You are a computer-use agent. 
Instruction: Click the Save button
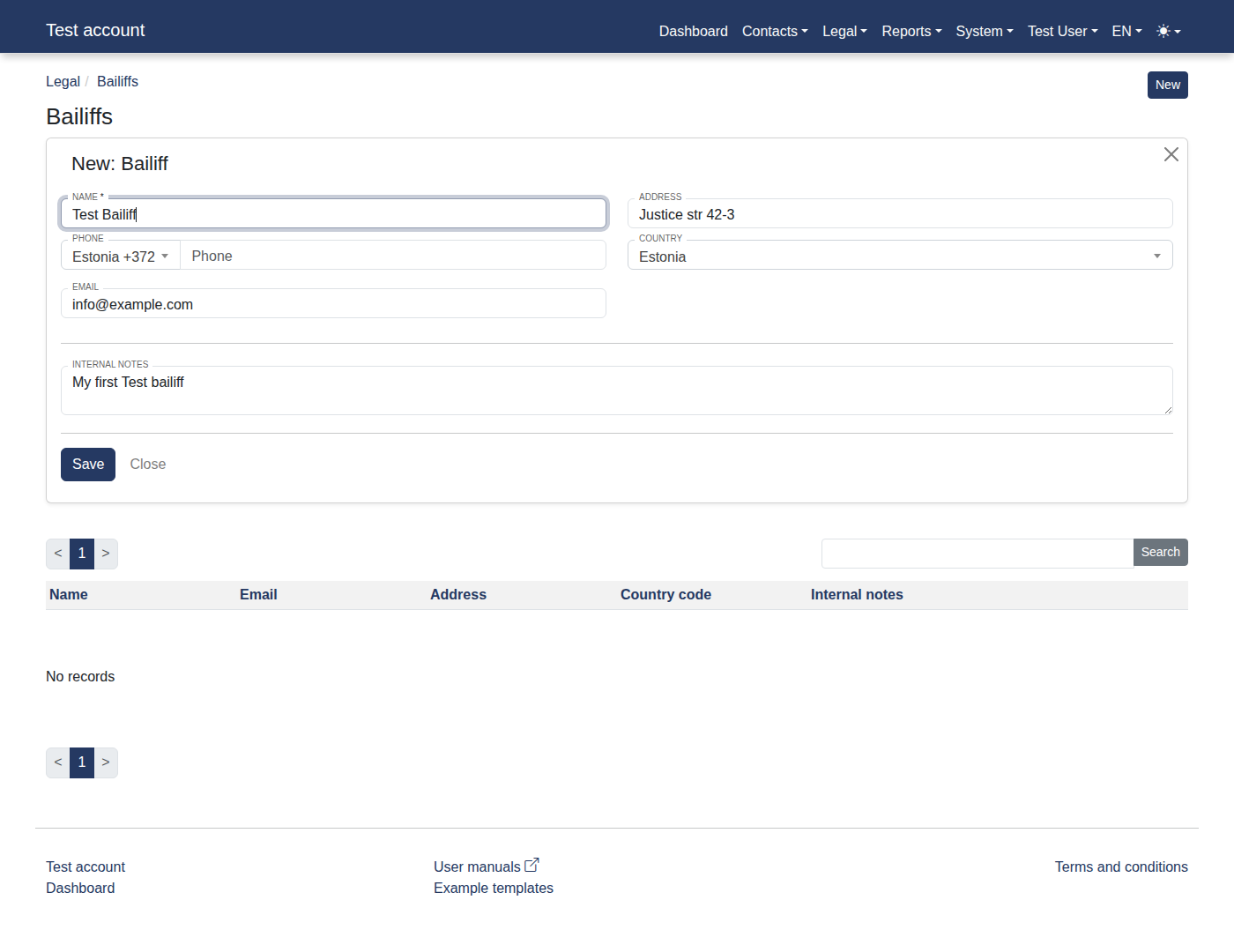[88, 465]
